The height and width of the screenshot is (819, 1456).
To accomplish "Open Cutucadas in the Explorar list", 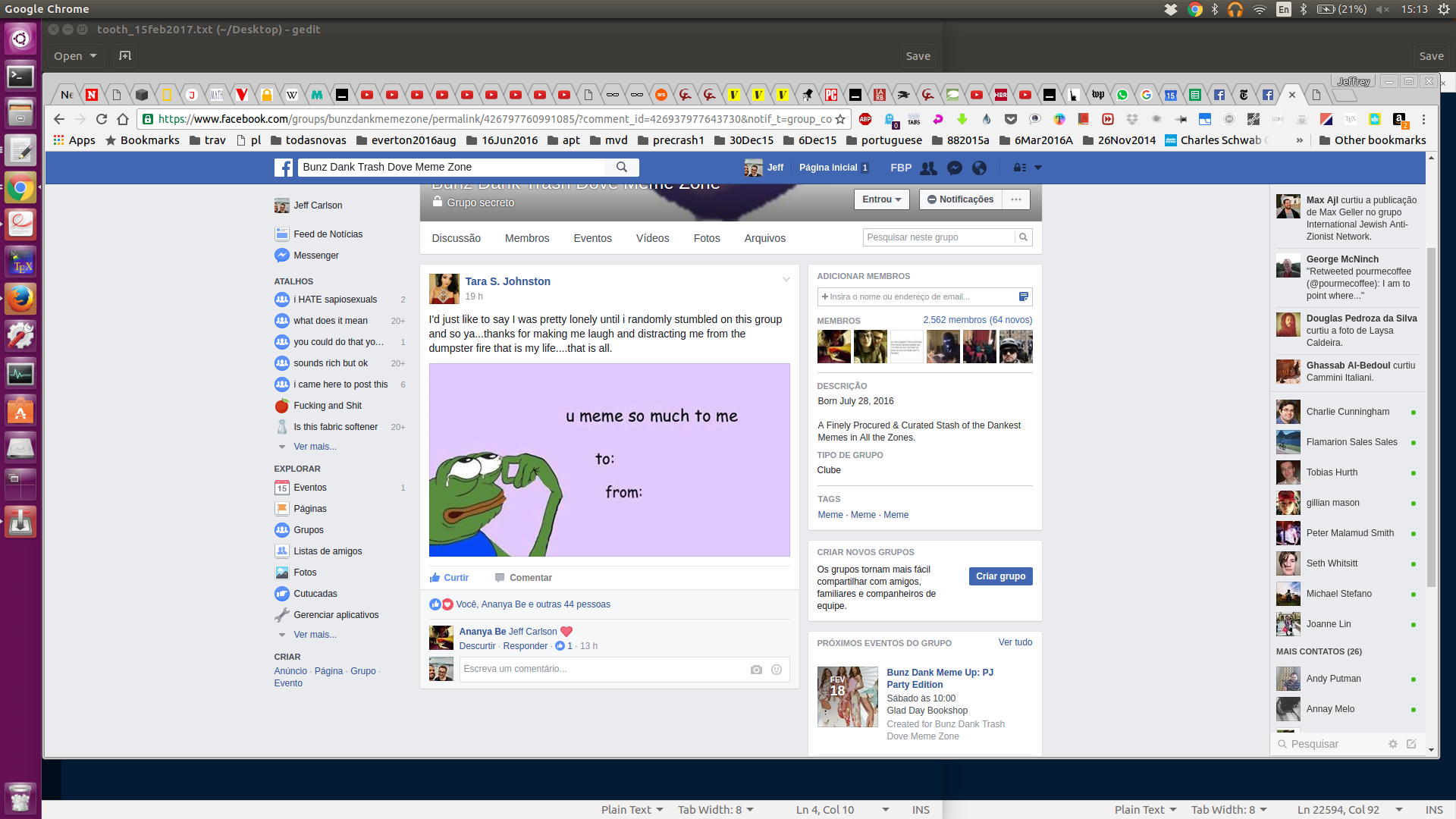I will (x=315, y=594).
